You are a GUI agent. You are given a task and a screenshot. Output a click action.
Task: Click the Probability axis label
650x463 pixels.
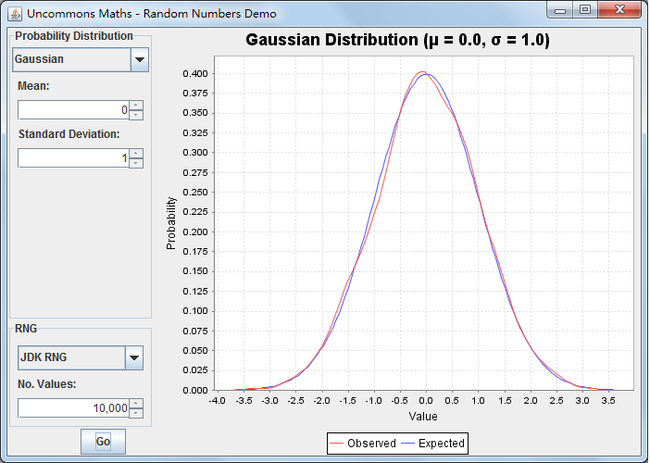(x=171, y=223)
